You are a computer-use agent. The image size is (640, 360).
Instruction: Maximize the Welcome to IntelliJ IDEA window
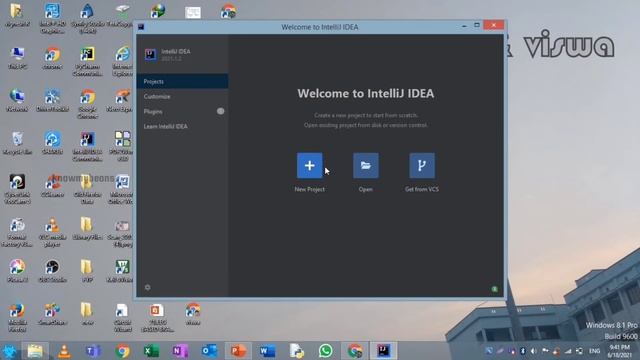click(477, 25)
